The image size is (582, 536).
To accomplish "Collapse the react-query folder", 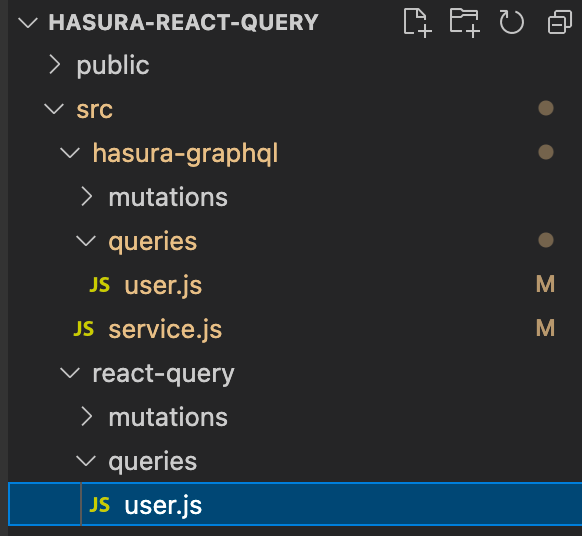I will click(x=70, y=373).
